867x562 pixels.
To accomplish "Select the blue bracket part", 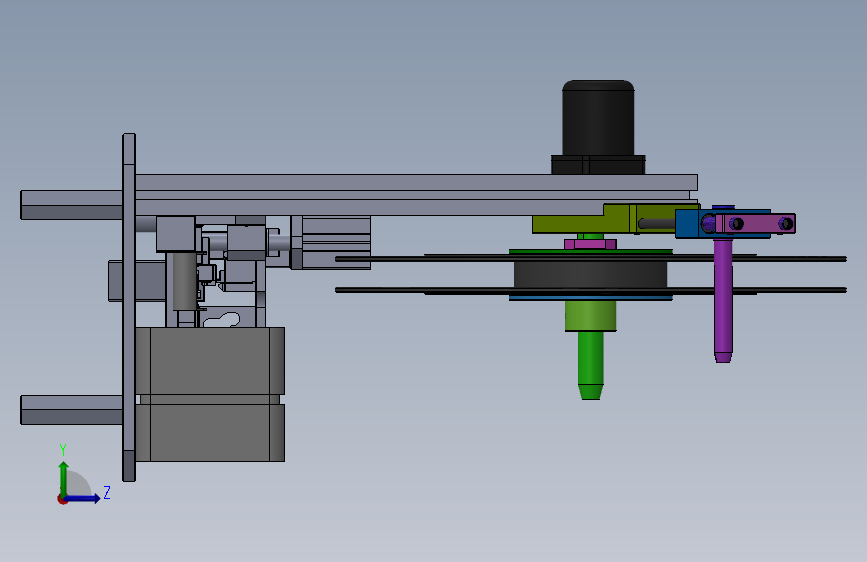I will (x=688, y=223).
